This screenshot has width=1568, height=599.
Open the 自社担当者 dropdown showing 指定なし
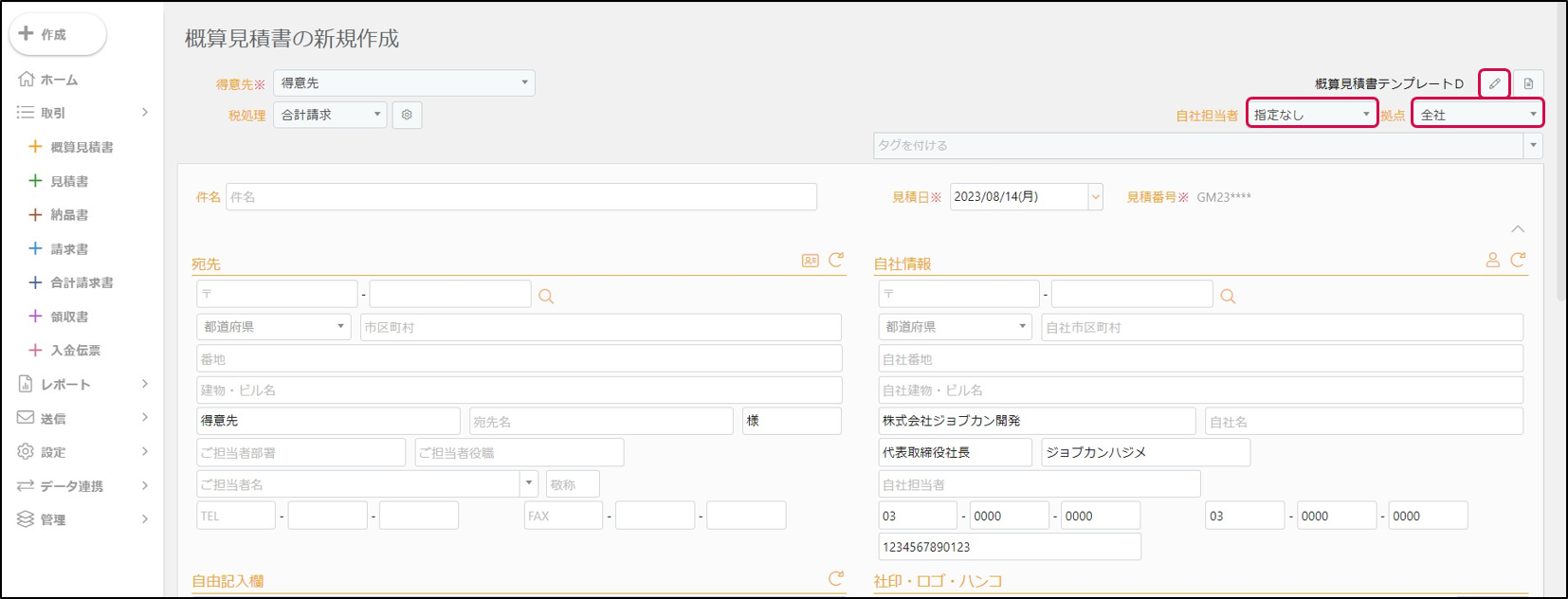[1311, 115]
